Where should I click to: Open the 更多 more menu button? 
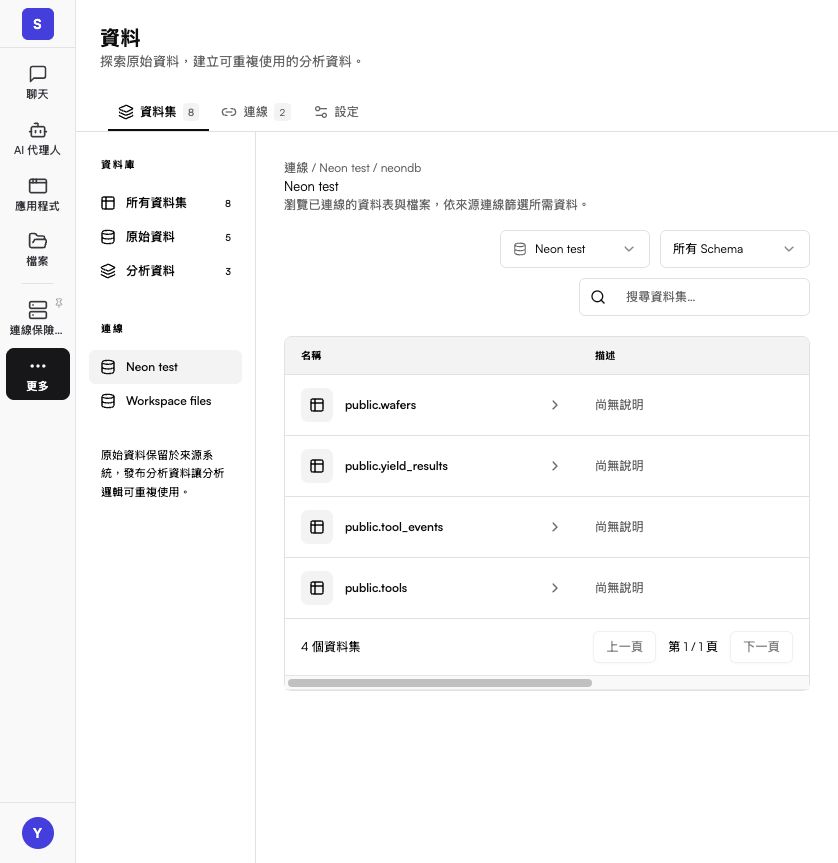tap(37, 374)
